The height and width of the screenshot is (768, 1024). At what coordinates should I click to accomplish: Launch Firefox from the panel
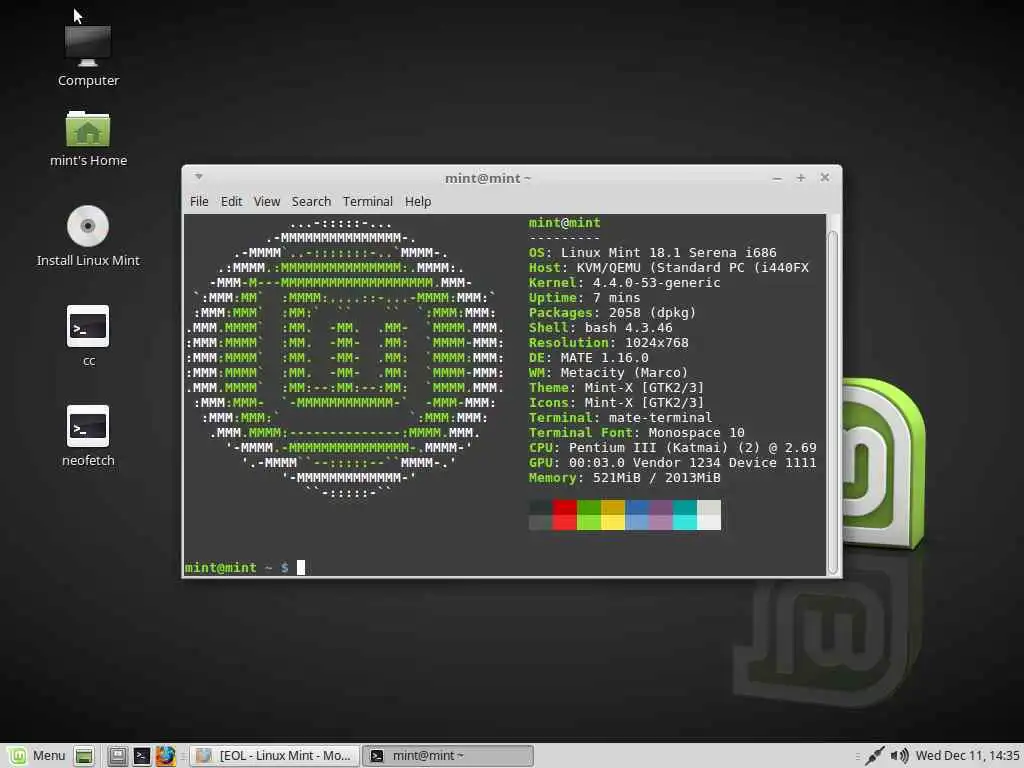click(165, 756)
